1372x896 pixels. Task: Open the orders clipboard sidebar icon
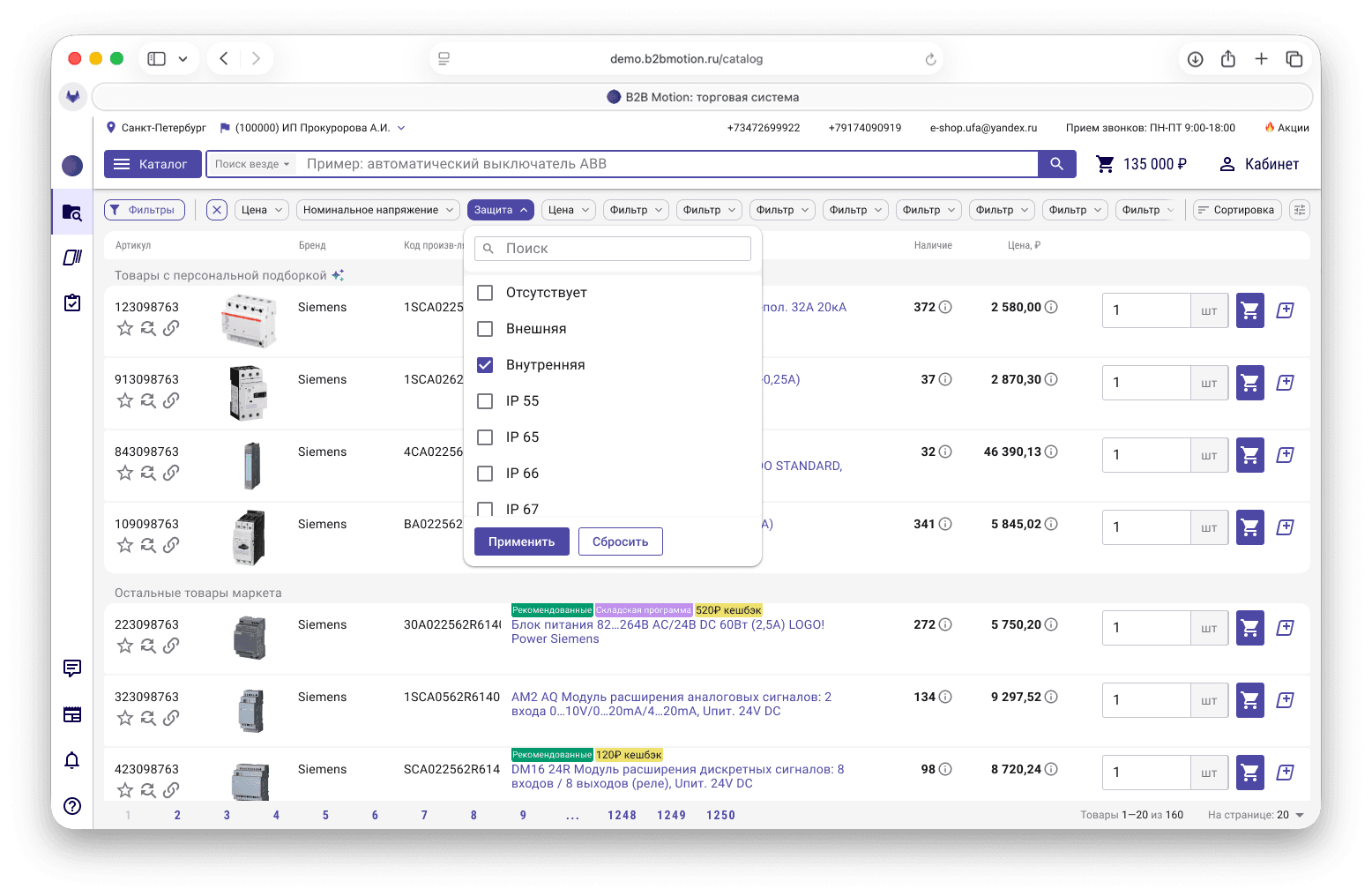(72, 302)
